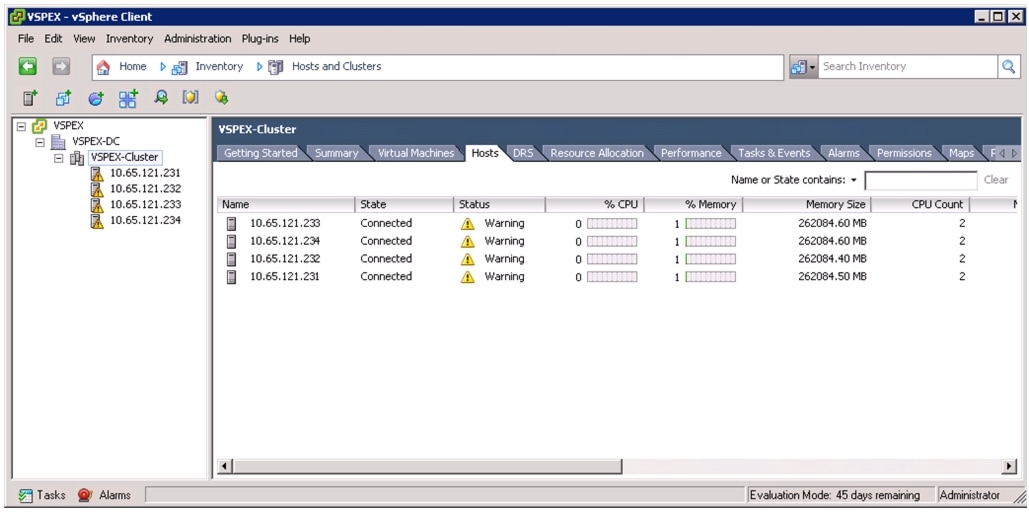Screen dimensions: 1029x517
Task: Click the green Back navigation arrow
Action: (28, 67)
